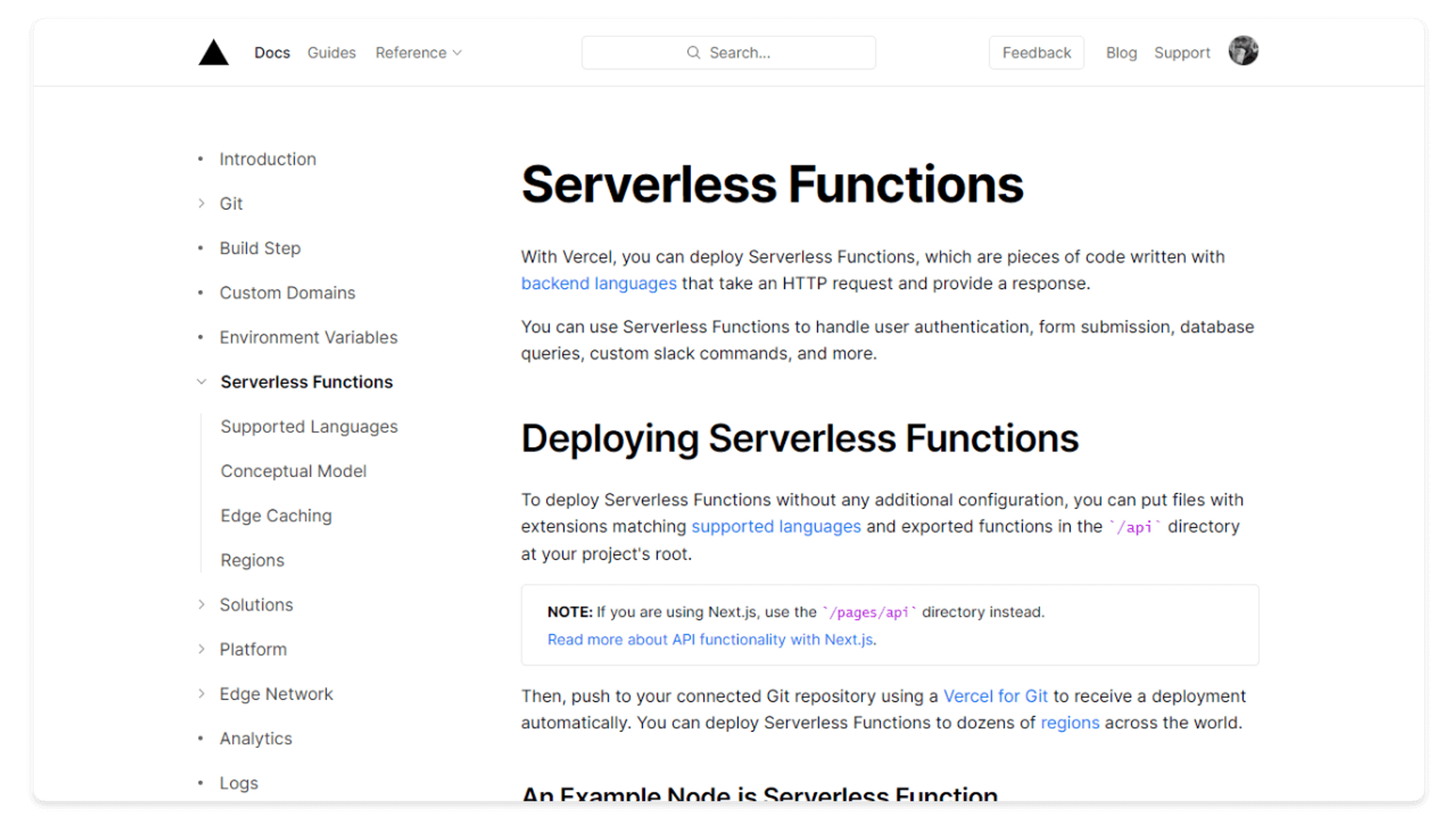Open Conceptual Model subsection
This screenshot has width=1456, height=819.
294,471
